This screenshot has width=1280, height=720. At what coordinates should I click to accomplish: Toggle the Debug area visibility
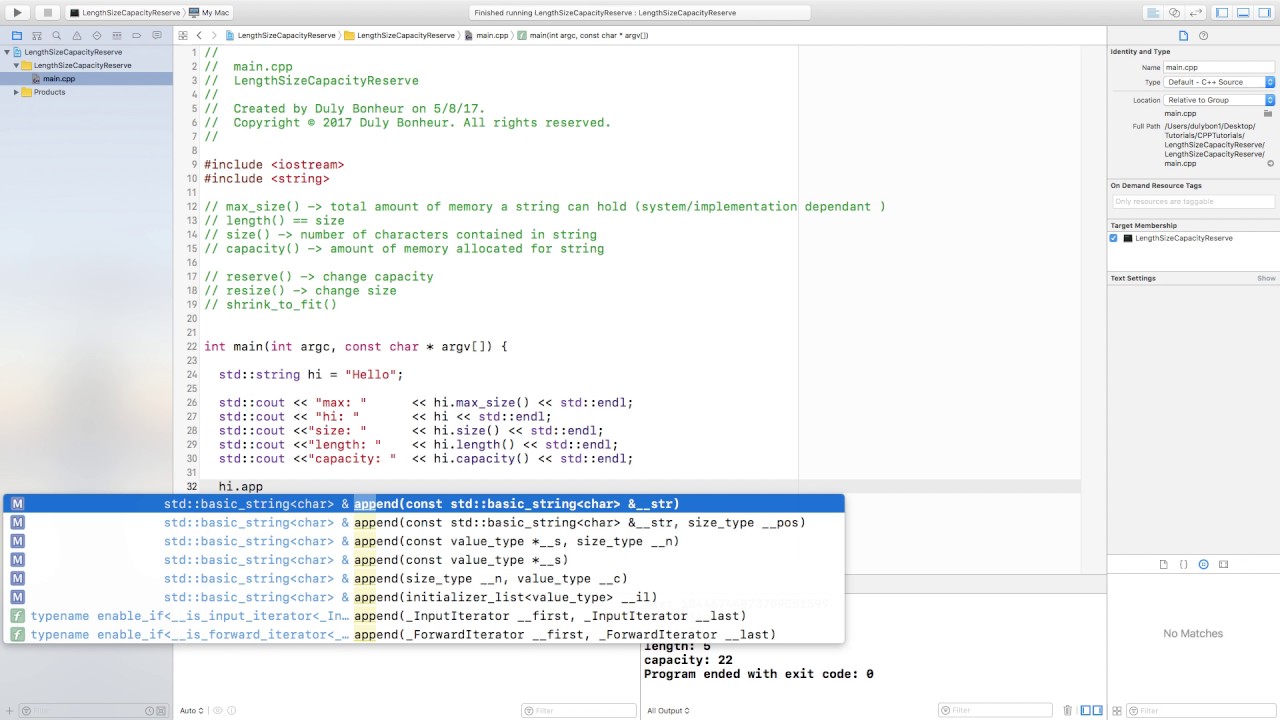tap(1243, 13)
